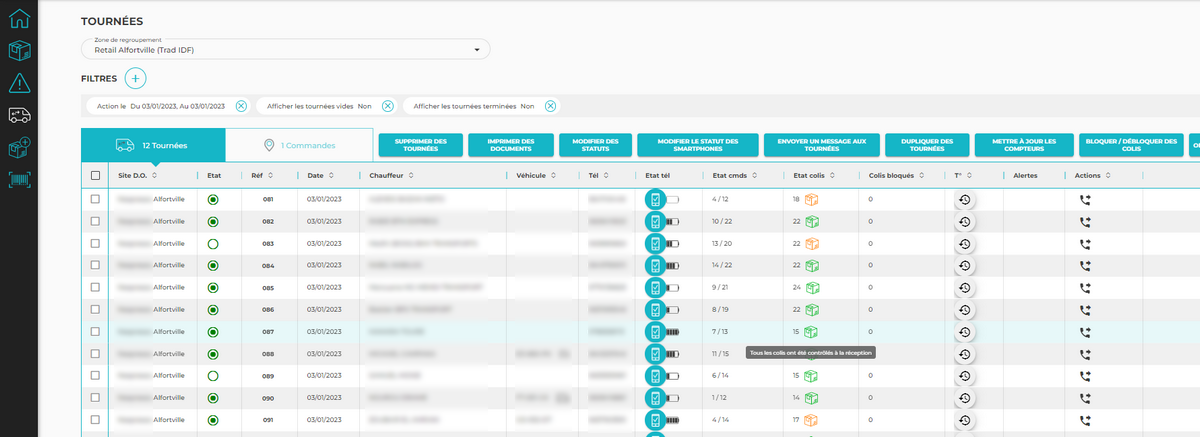1200x437 pixels.
Task: Open the delivery truck sidebar icon
Action: 19,115
